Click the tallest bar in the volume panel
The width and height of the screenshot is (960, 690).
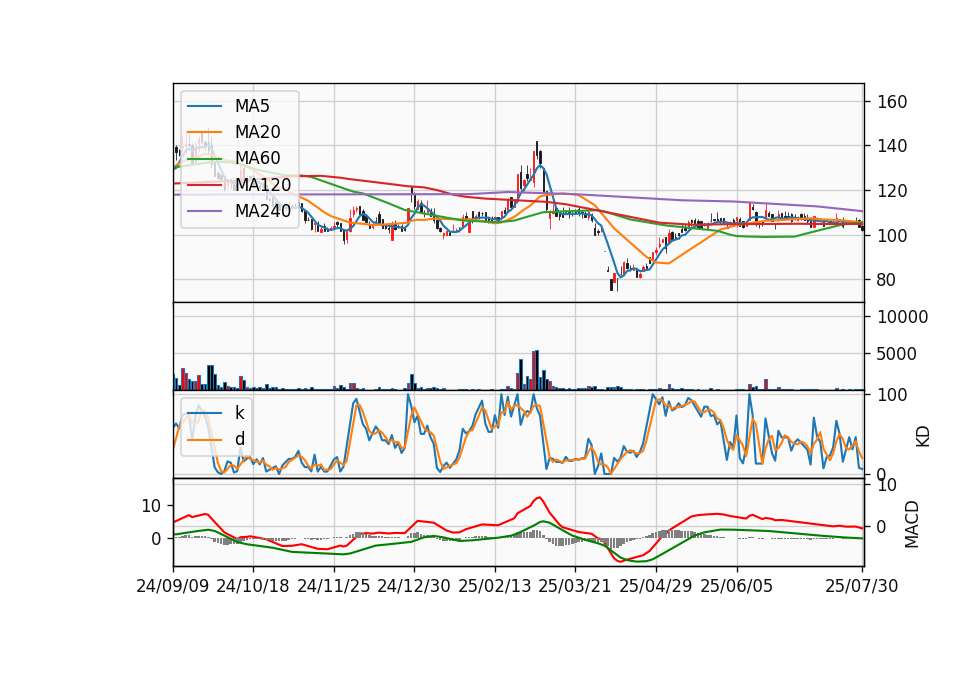537,370
